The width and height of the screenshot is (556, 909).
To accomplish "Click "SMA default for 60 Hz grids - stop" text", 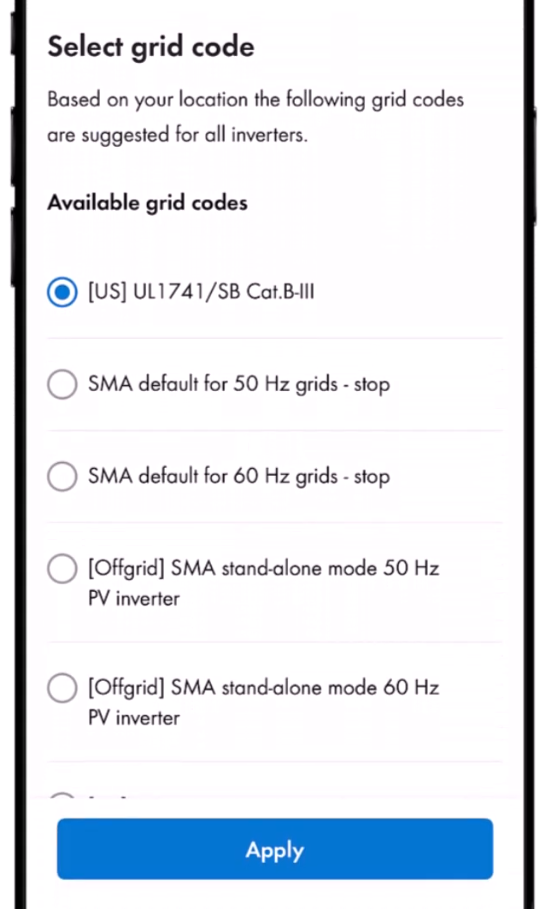I will (x=239, y=477).
